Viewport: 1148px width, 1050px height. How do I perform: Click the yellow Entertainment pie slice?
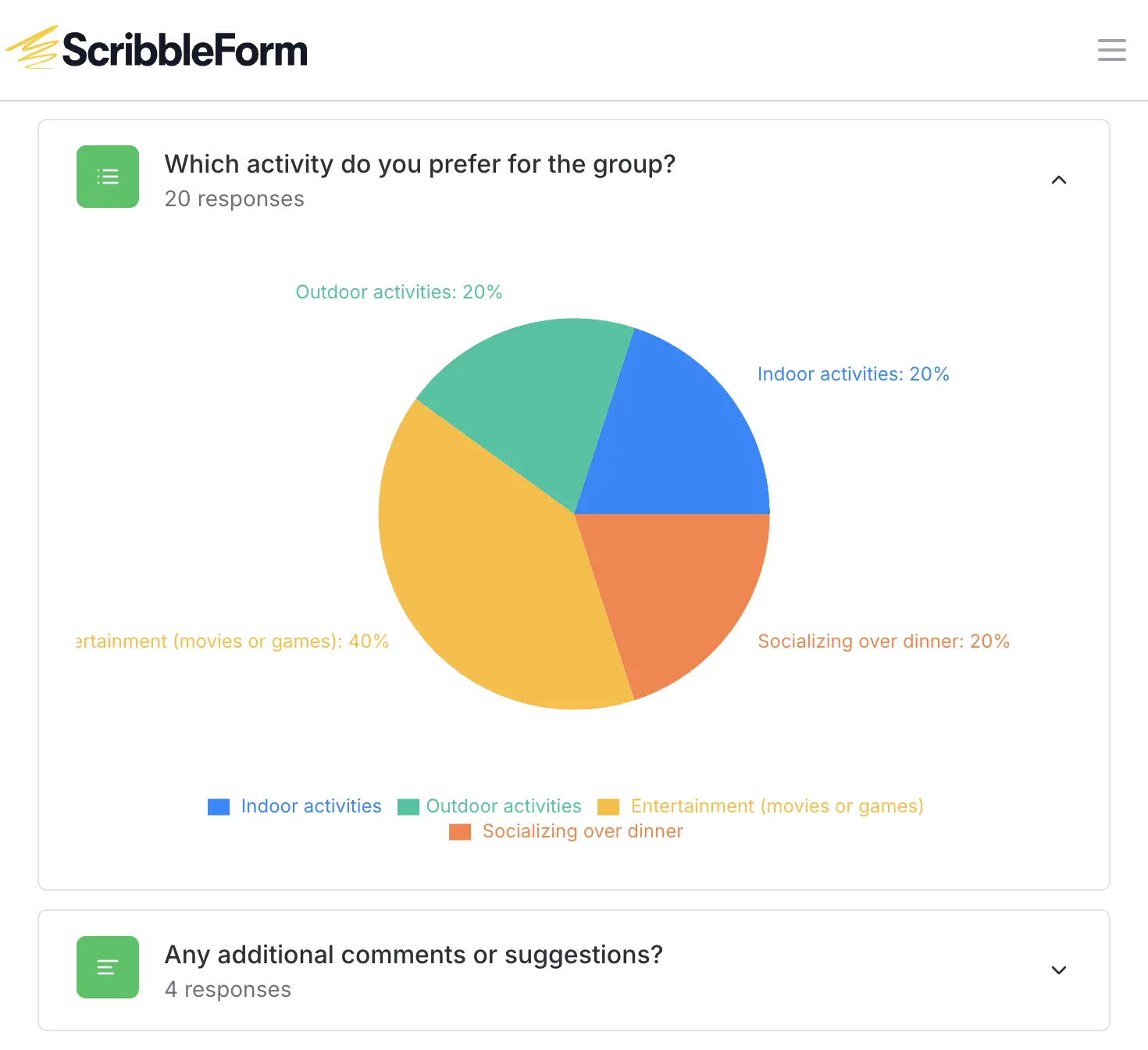coord(484,562)
